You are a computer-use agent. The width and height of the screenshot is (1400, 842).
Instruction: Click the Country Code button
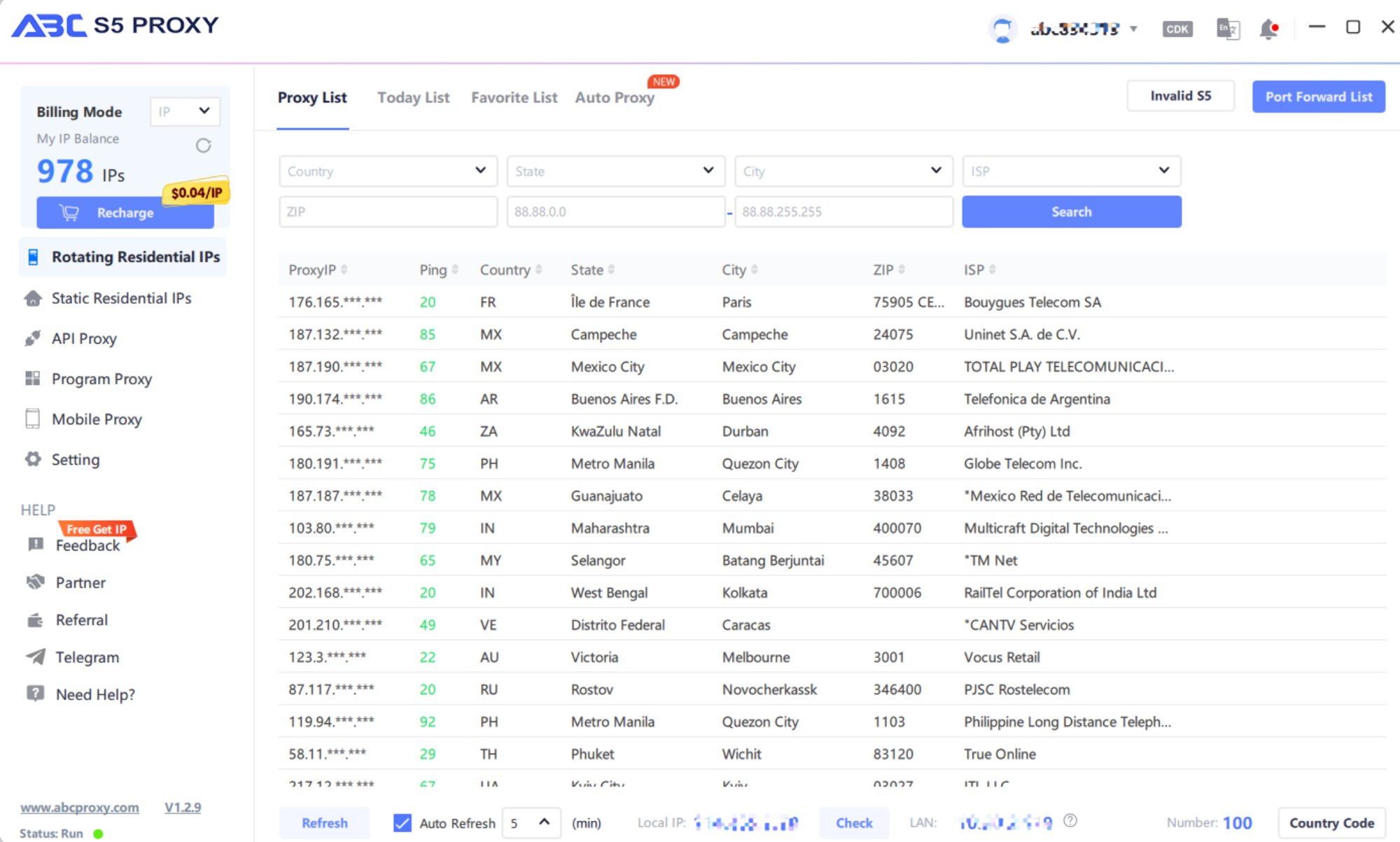pos(1332,823)
